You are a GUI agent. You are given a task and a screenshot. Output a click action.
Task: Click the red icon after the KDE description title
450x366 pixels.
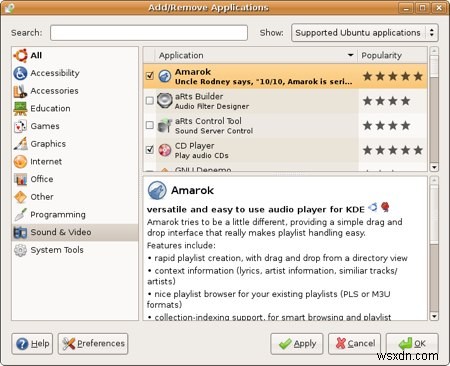(x=385, y=207)
